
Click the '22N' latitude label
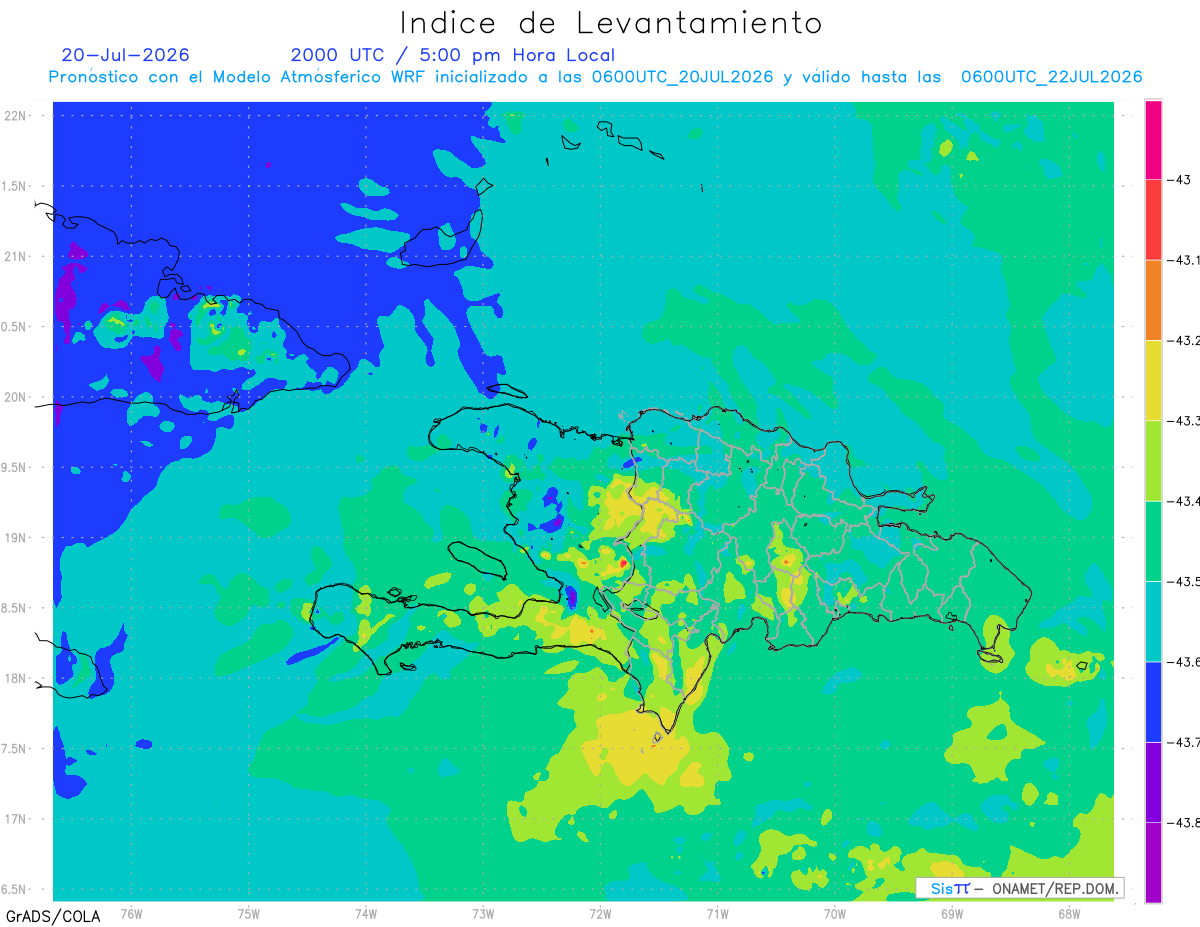click(14, 115)
